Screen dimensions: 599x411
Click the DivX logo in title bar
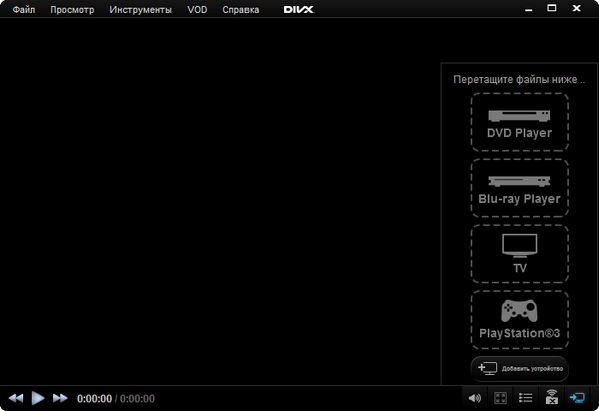pos(298,10)
